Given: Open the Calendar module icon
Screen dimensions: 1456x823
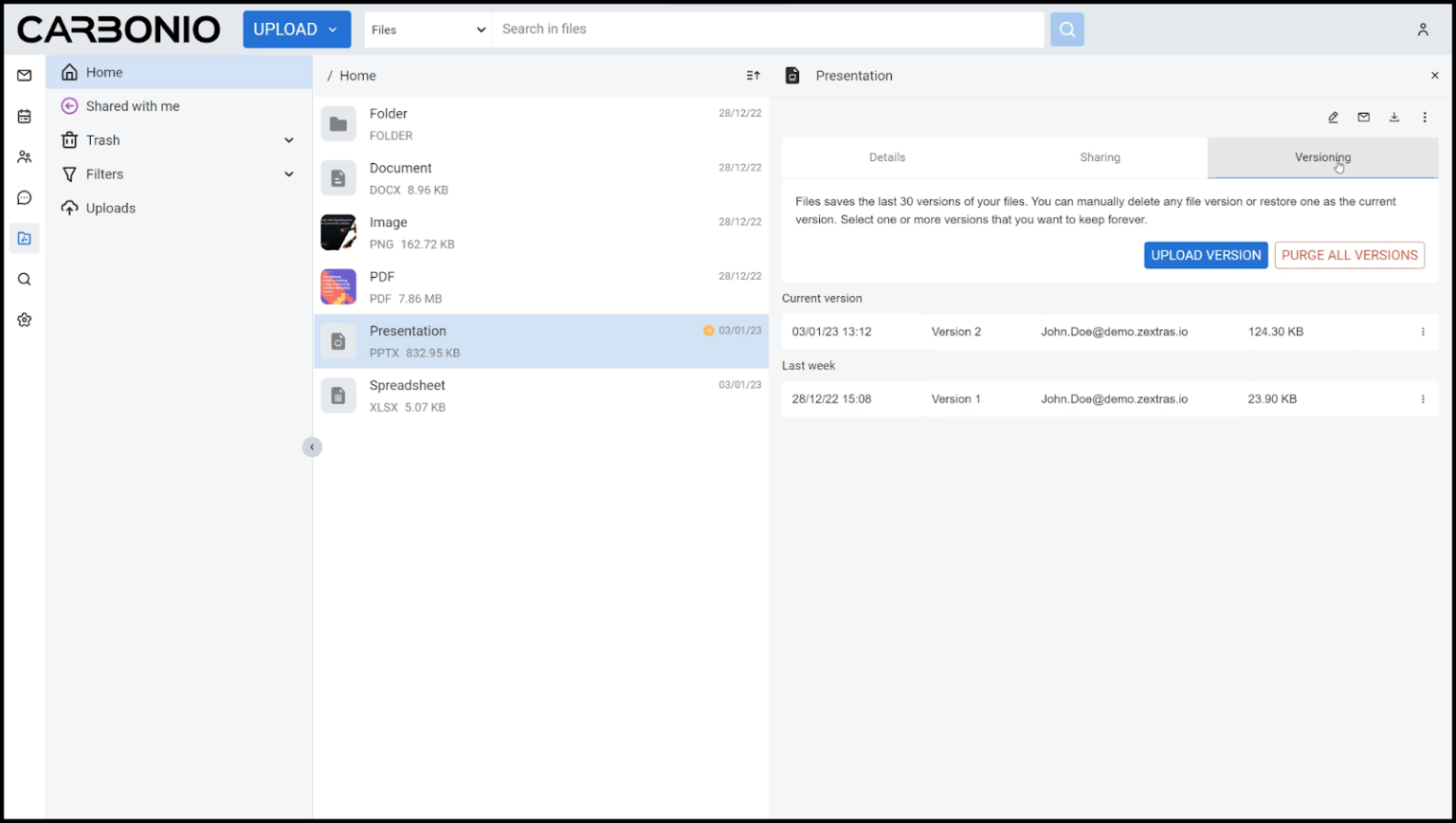Looking at the screenshot, I should [25, 116].
